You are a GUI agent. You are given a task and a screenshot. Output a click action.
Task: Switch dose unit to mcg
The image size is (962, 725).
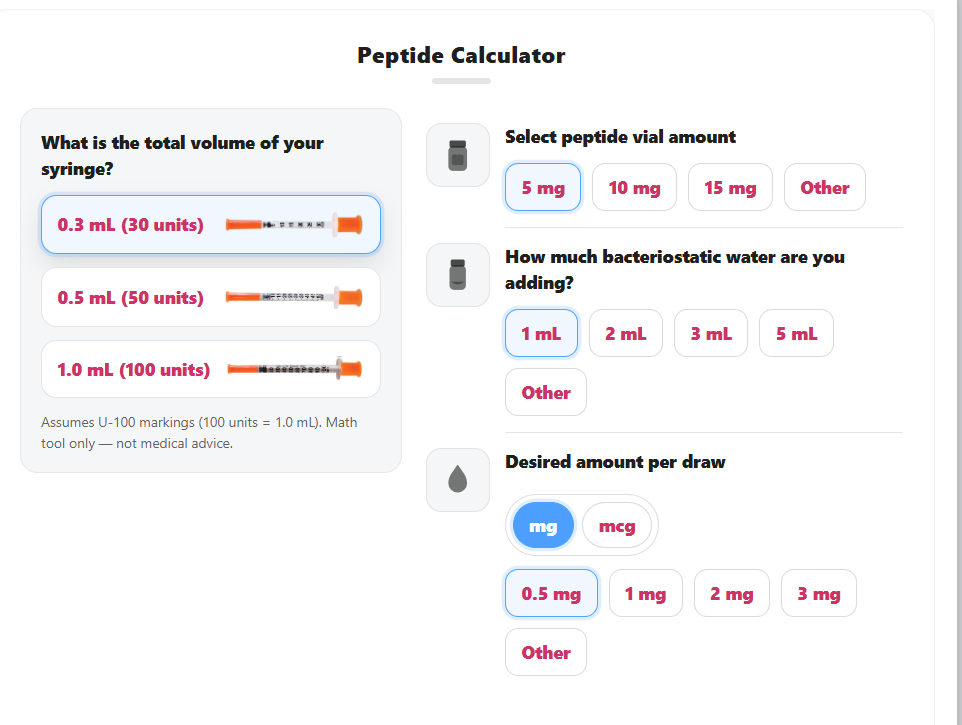[x=617, y=526]
